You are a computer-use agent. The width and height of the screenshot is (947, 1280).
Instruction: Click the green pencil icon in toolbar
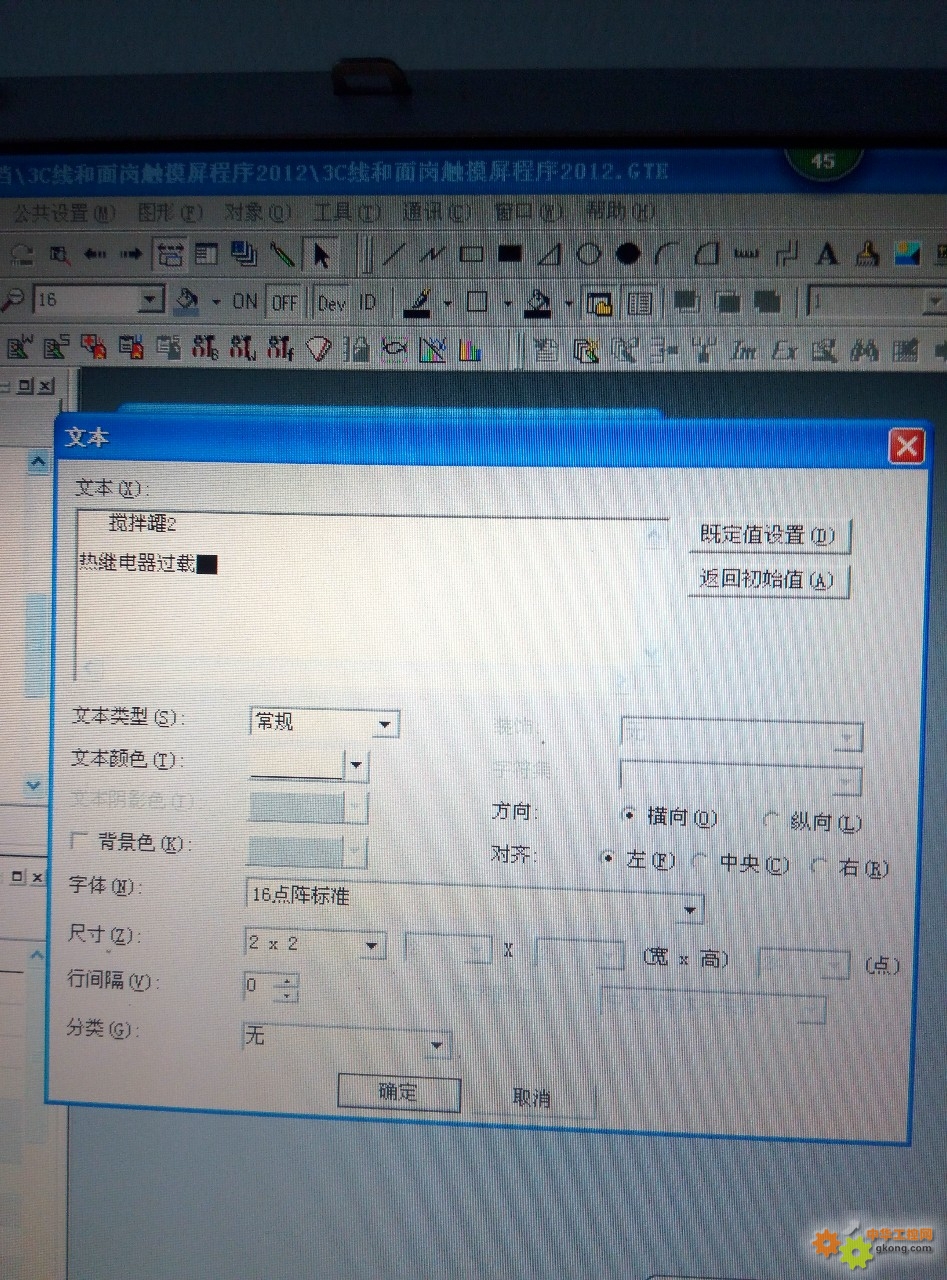coord(282,255)
